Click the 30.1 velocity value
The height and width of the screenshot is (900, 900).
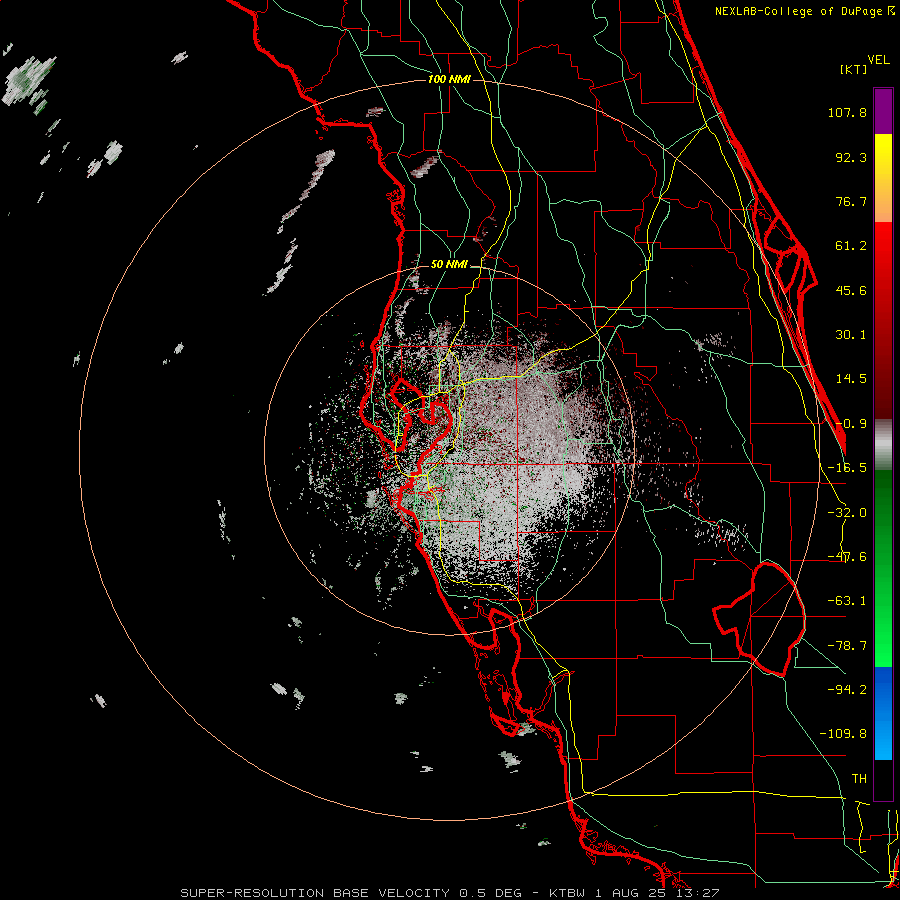pos(851,335)
